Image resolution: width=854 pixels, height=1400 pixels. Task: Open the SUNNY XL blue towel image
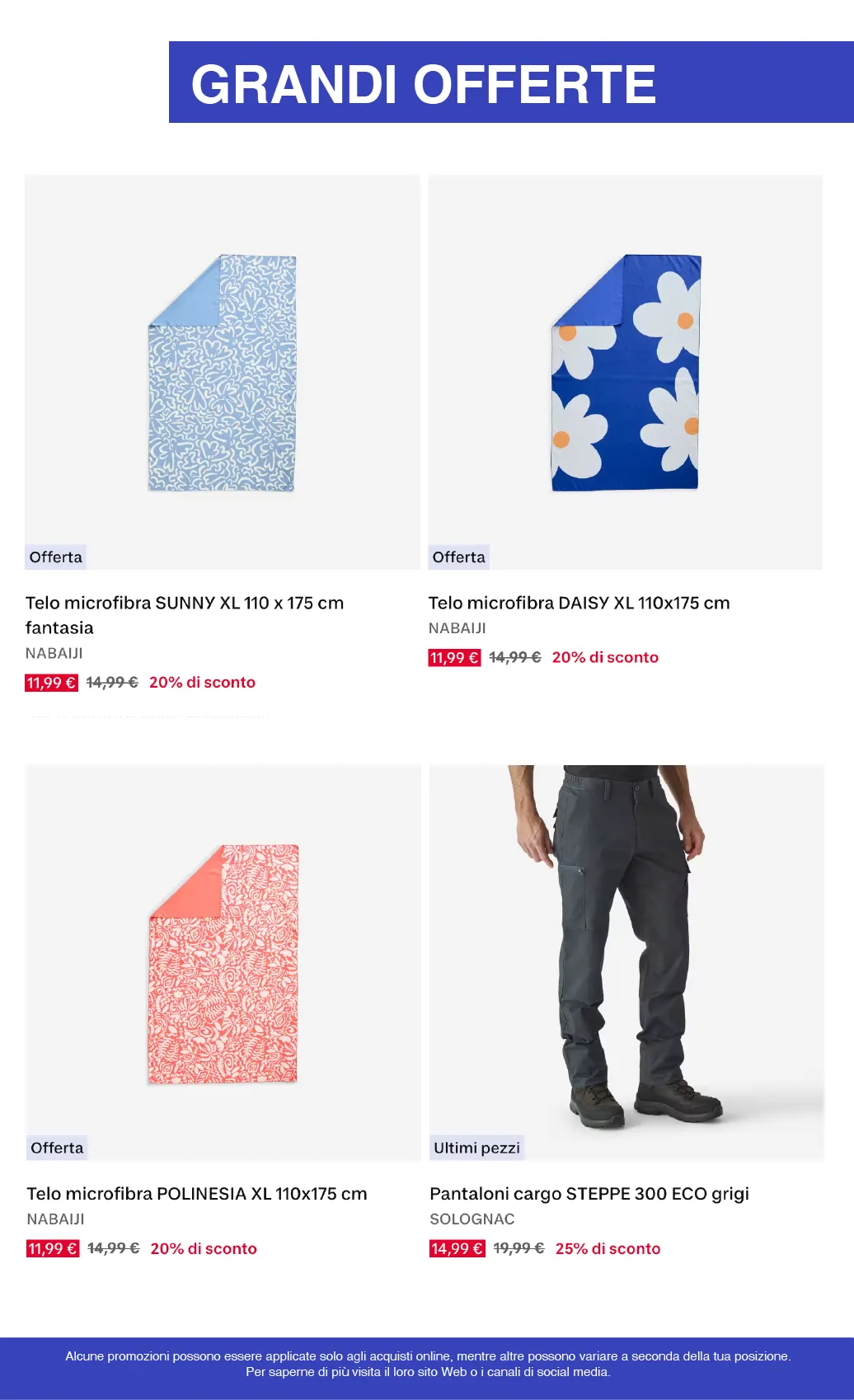pyautogui.click(x=222, y=373)
